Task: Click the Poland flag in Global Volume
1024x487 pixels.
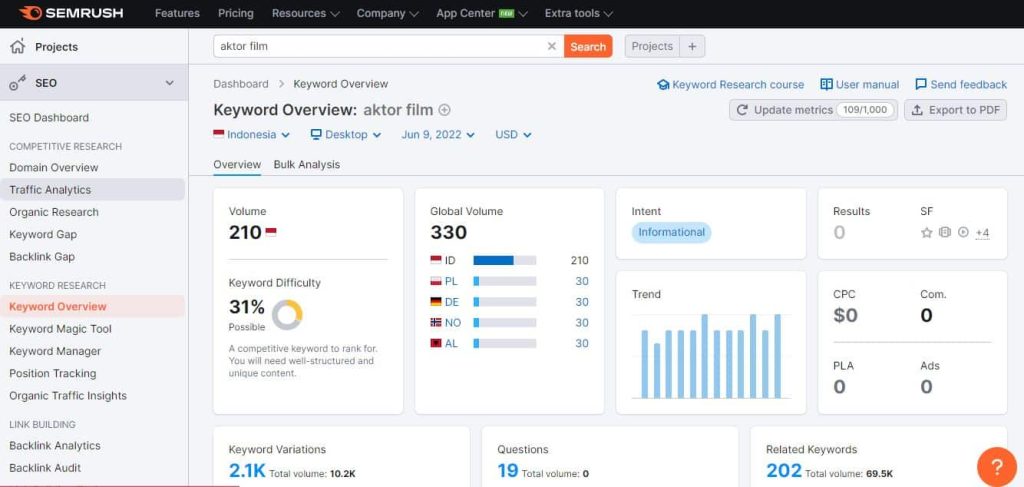Action: [436, 281]
